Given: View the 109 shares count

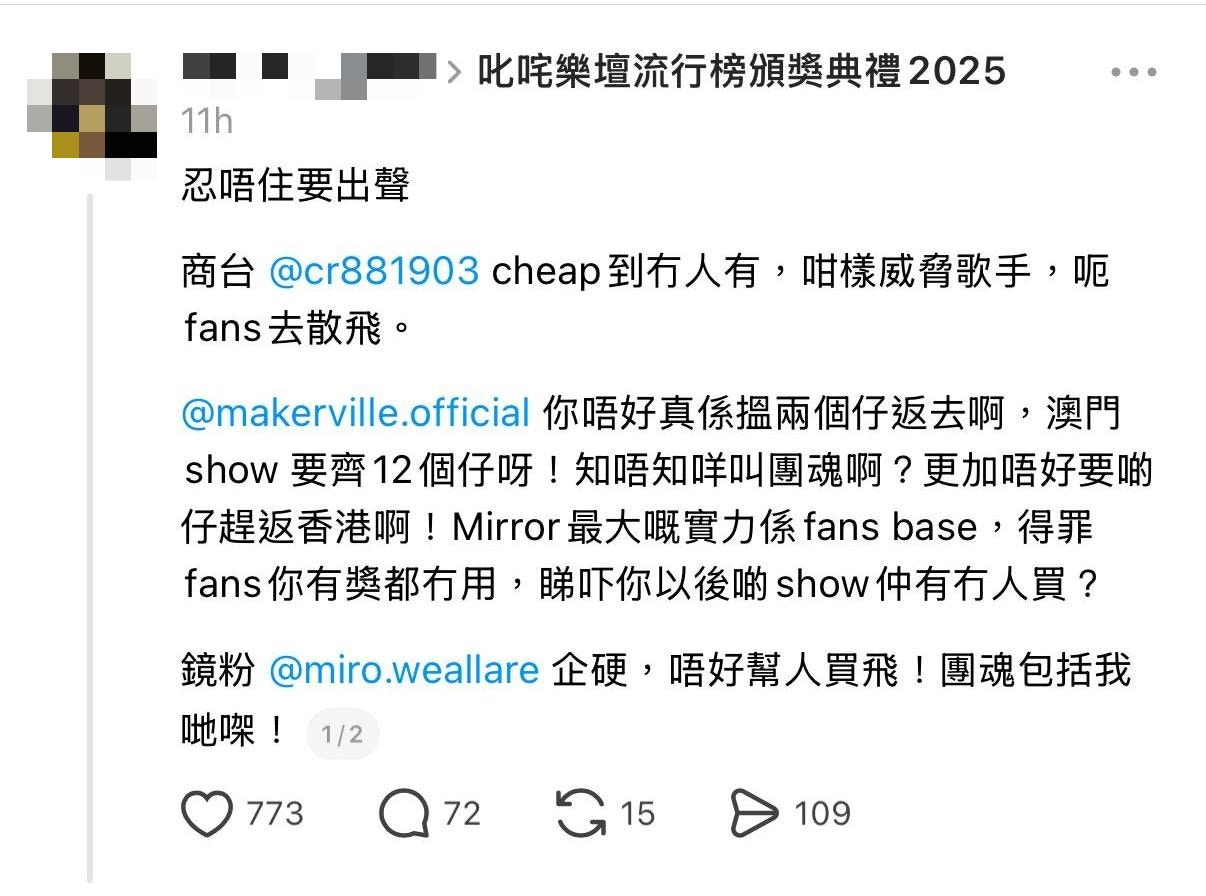Looking at the screenshot, I should tap(822, 813).
